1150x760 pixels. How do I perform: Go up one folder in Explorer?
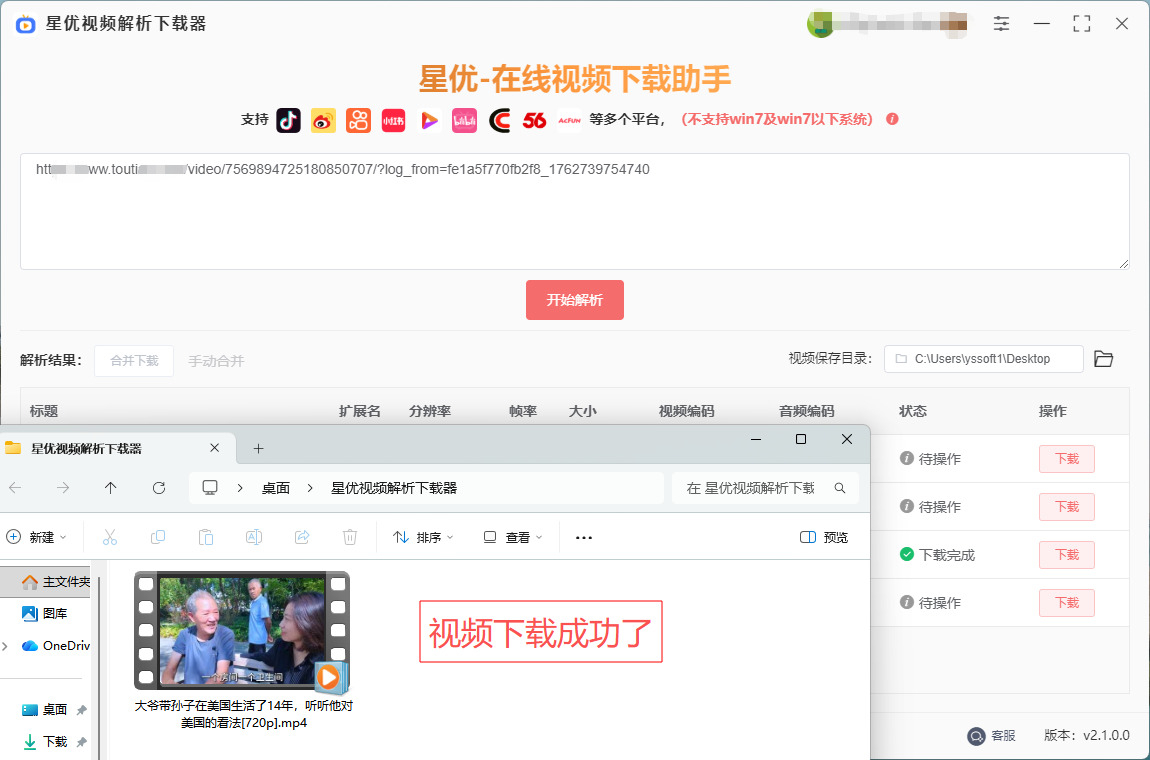click(x=111, y=488)
